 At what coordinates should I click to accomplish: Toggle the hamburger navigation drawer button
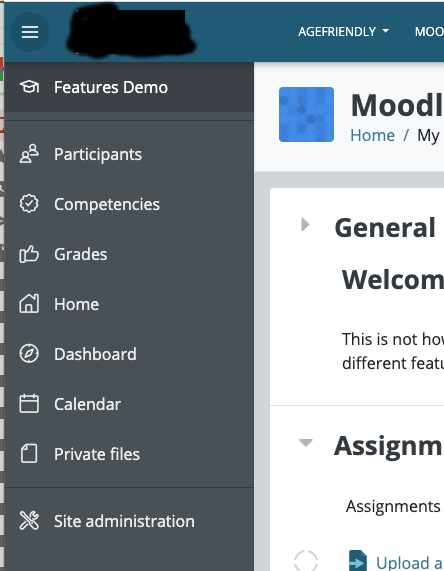pyautogui.click(x=30, y=32)
